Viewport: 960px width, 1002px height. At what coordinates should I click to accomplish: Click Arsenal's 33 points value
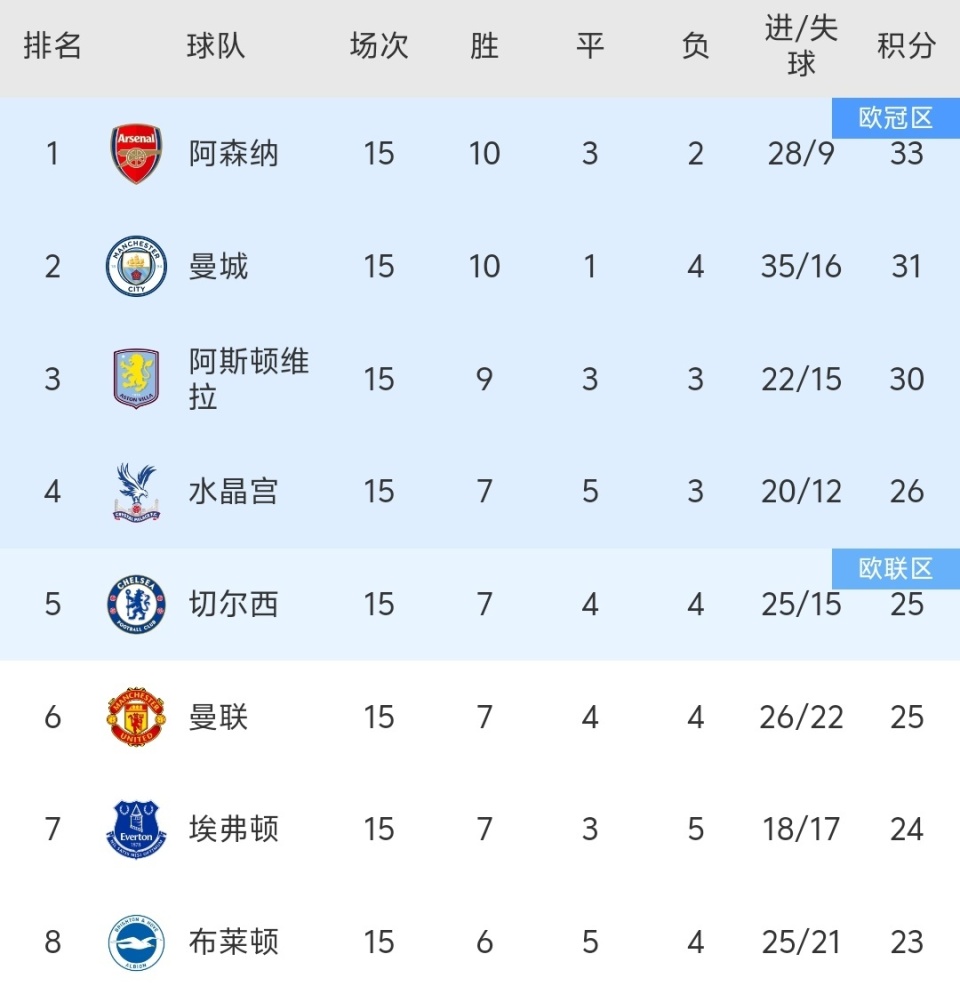tap(906, 156)
